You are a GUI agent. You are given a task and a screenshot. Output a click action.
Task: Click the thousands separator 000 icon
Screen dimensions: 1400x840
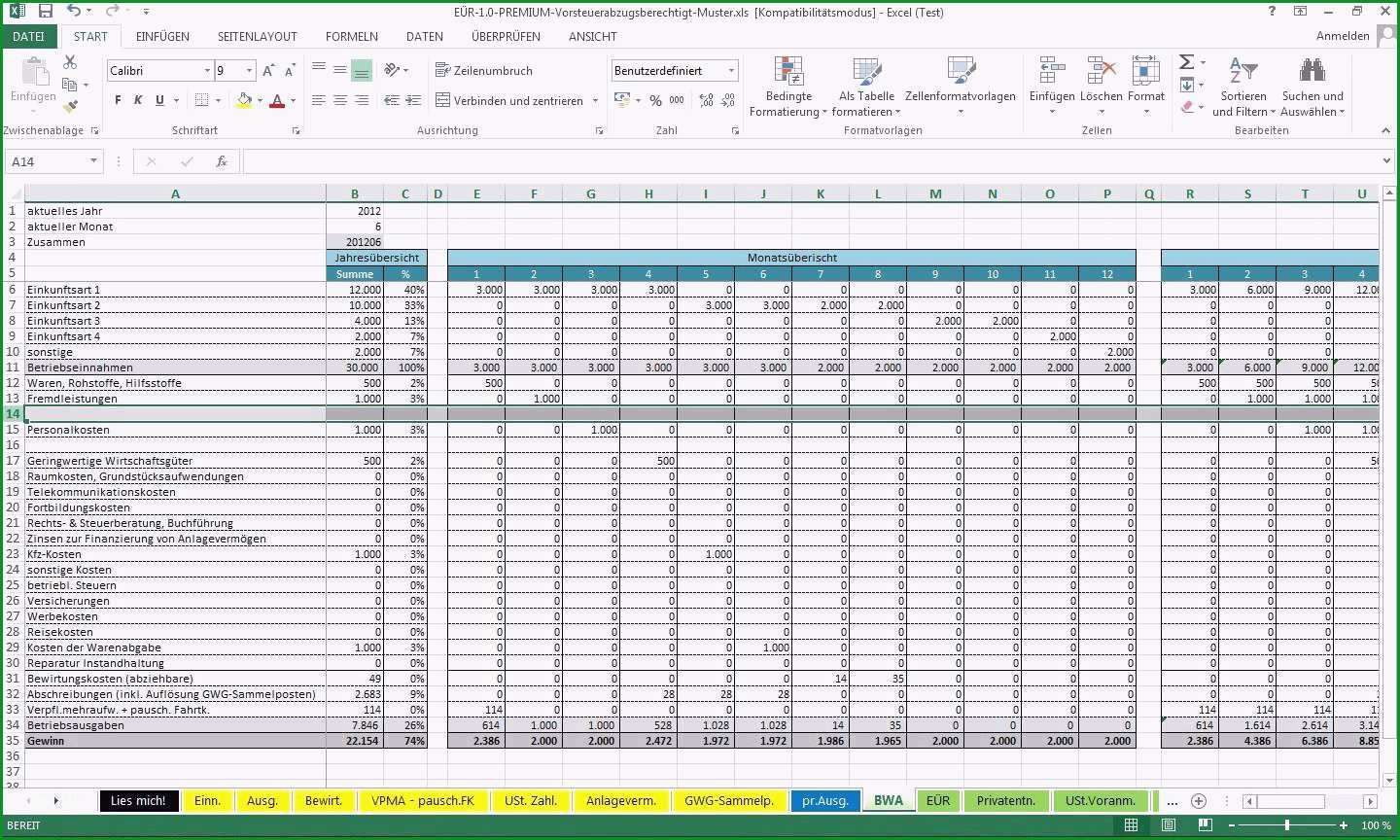tap(677, 100)
